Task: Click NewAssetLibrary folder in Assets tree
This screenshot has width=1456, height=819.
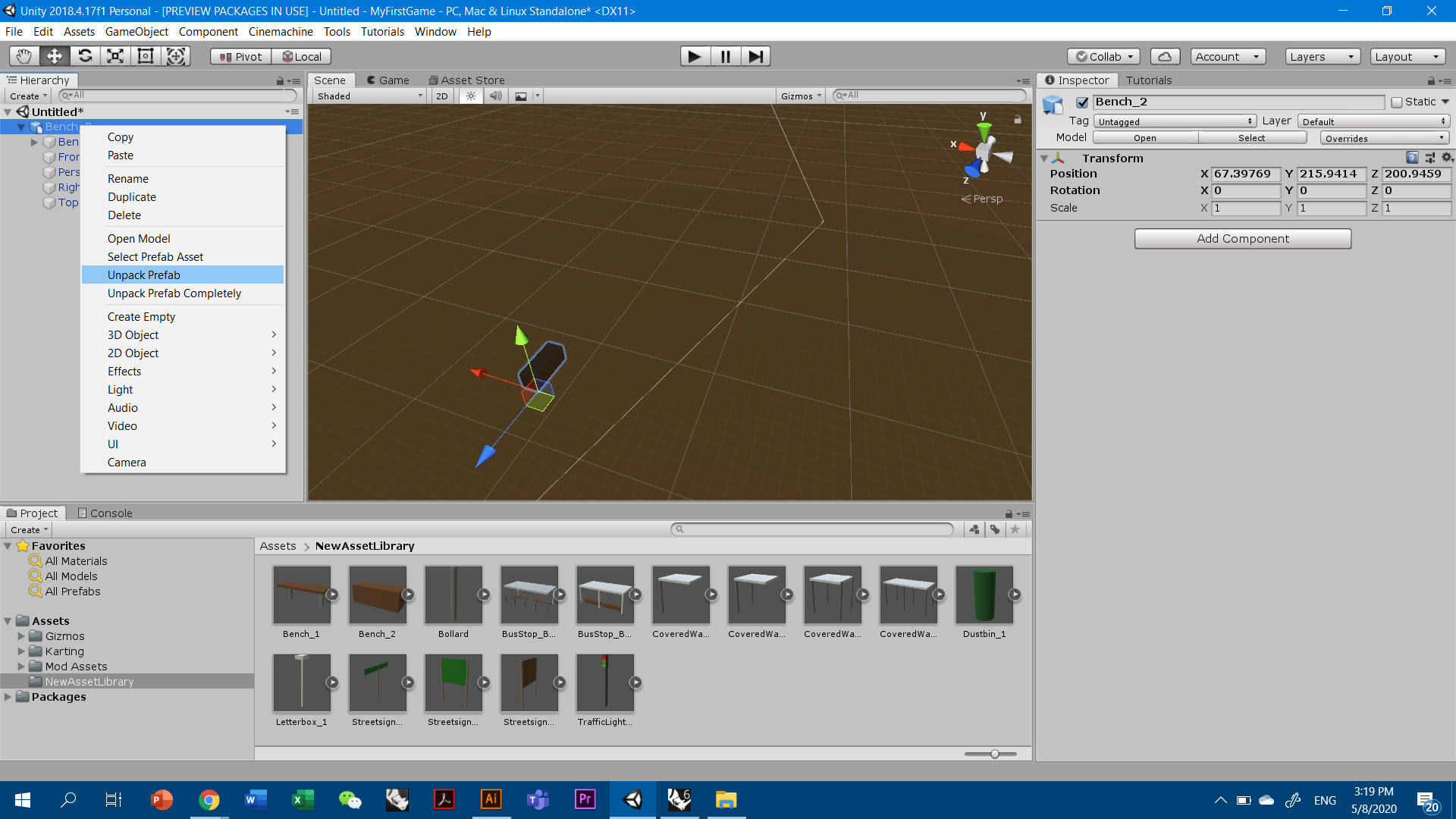Action: pos(89,682)
